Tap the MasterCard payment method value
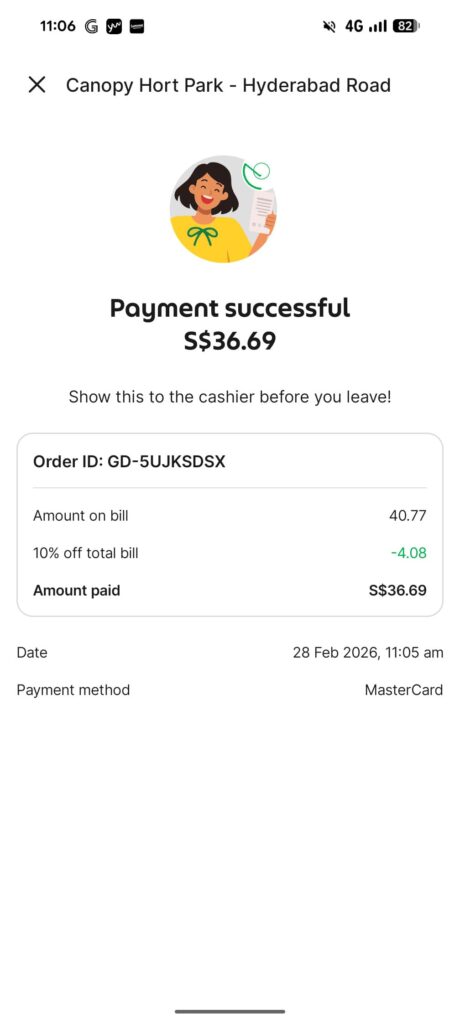This screenshot has height=1024, width=460. coord(404,690)
